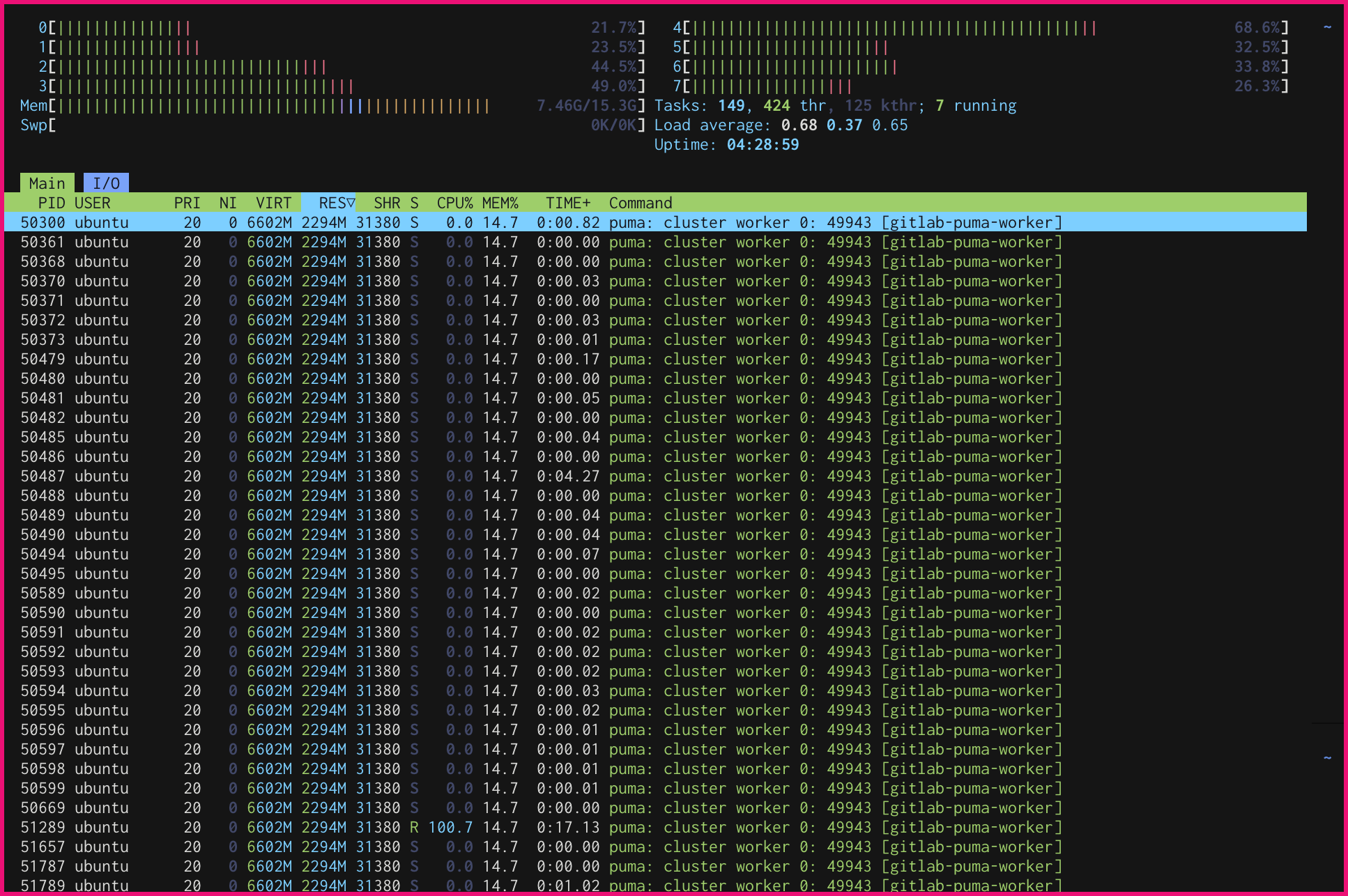This screenshot has height=896, width=1348.
Task: Click the CPU 5 usage meter
Action: pos(981,47)
